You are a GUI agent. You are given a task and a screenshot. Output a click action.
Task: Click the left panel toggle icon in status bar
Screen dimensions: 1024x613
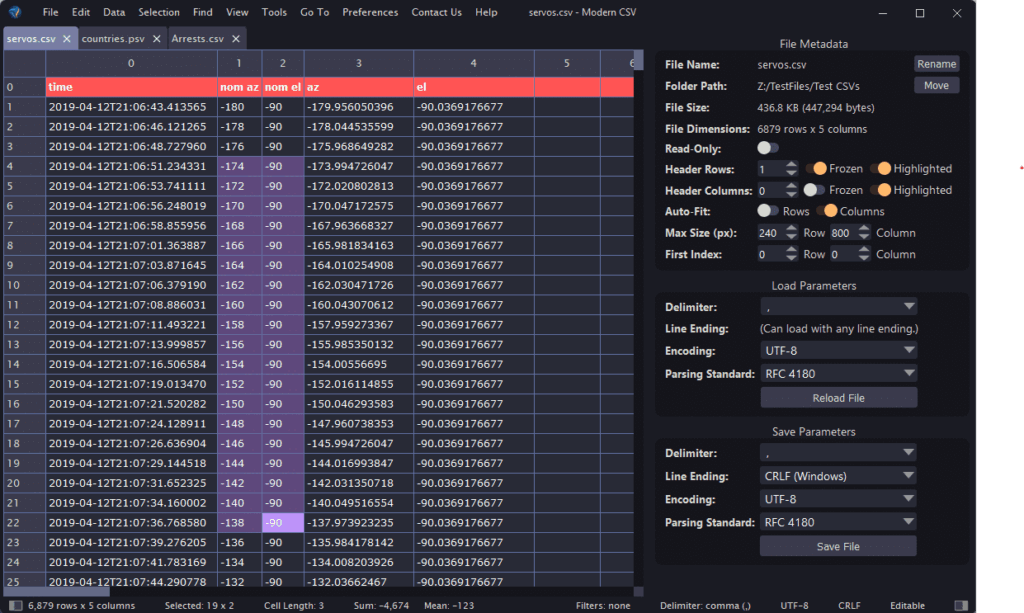point(15,606)
